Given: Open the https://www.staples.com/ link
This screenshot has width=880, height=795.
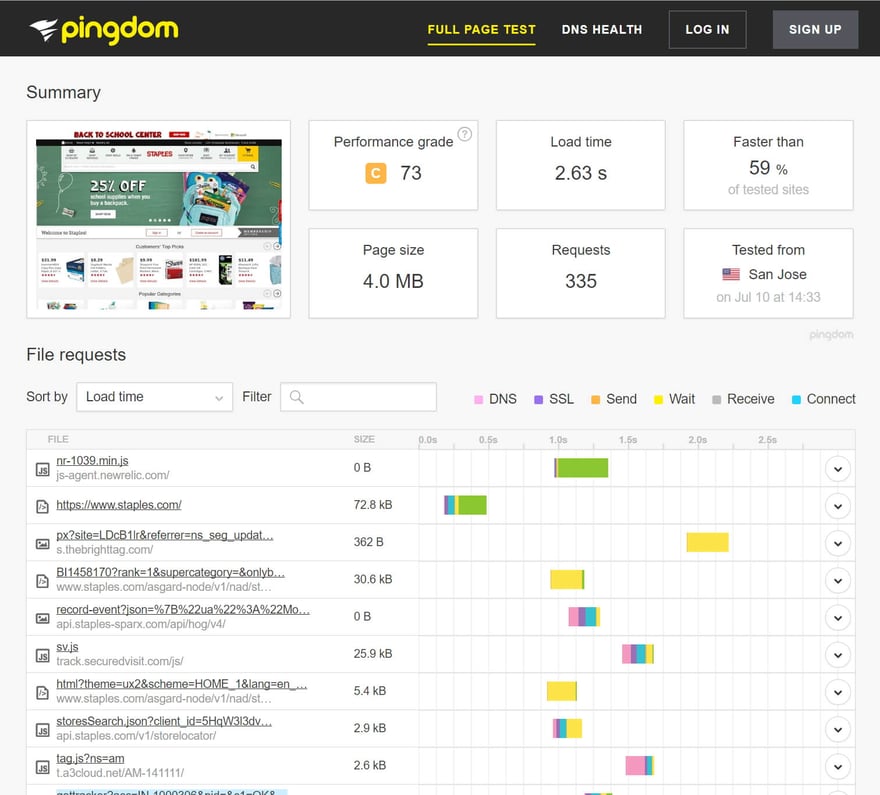Looking at the screenshot, I should [x=119, y=505].
